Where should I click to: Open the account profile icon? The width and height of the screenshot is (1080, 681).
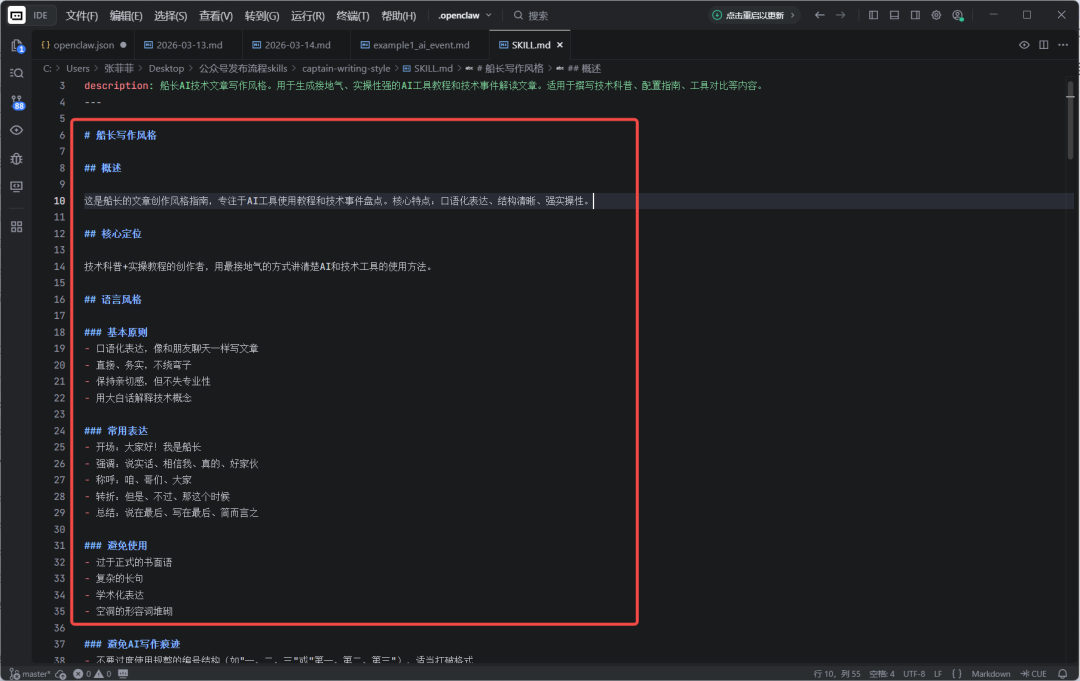(957, 15)
